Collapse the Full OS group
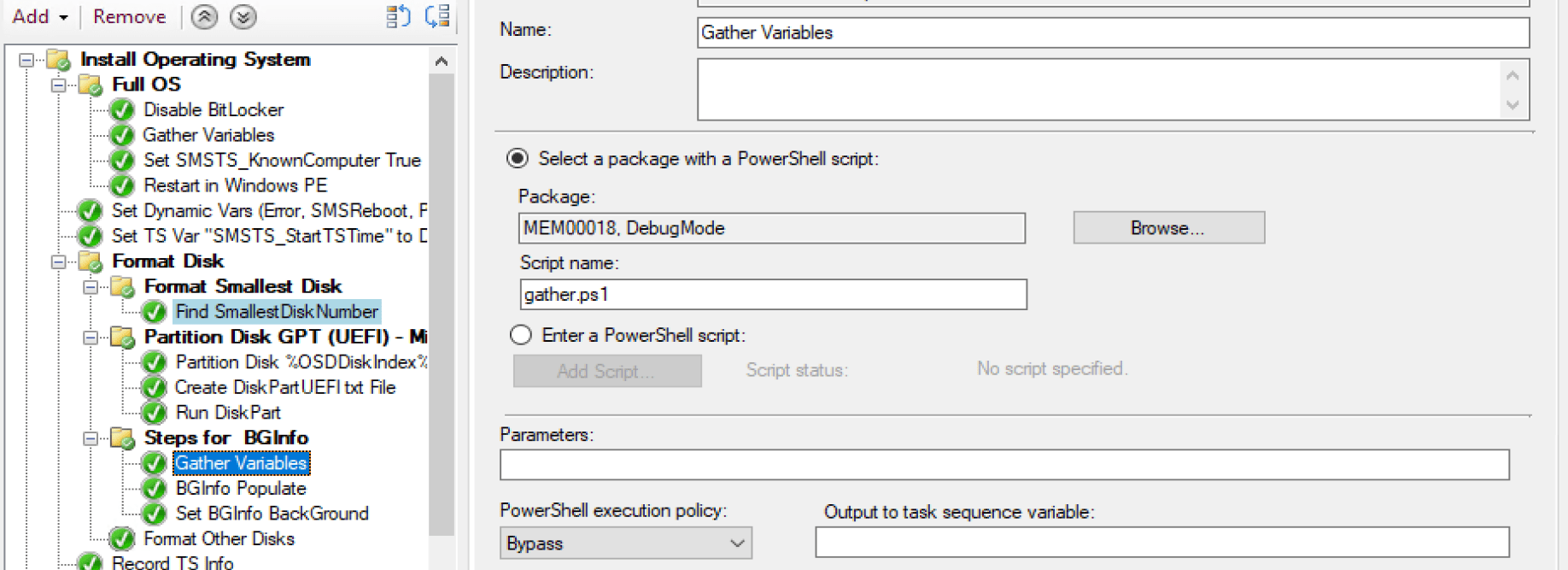The width and height of the screenshot is (1568, 570). click(x=58, y=85)
